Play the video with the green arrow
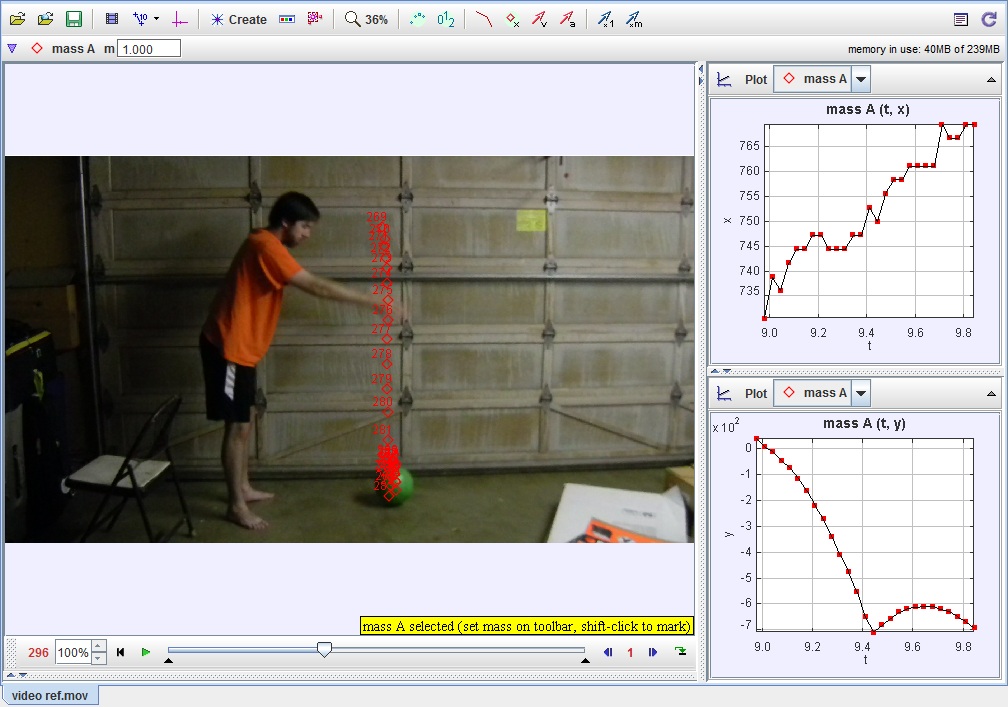 coord(146,652)
